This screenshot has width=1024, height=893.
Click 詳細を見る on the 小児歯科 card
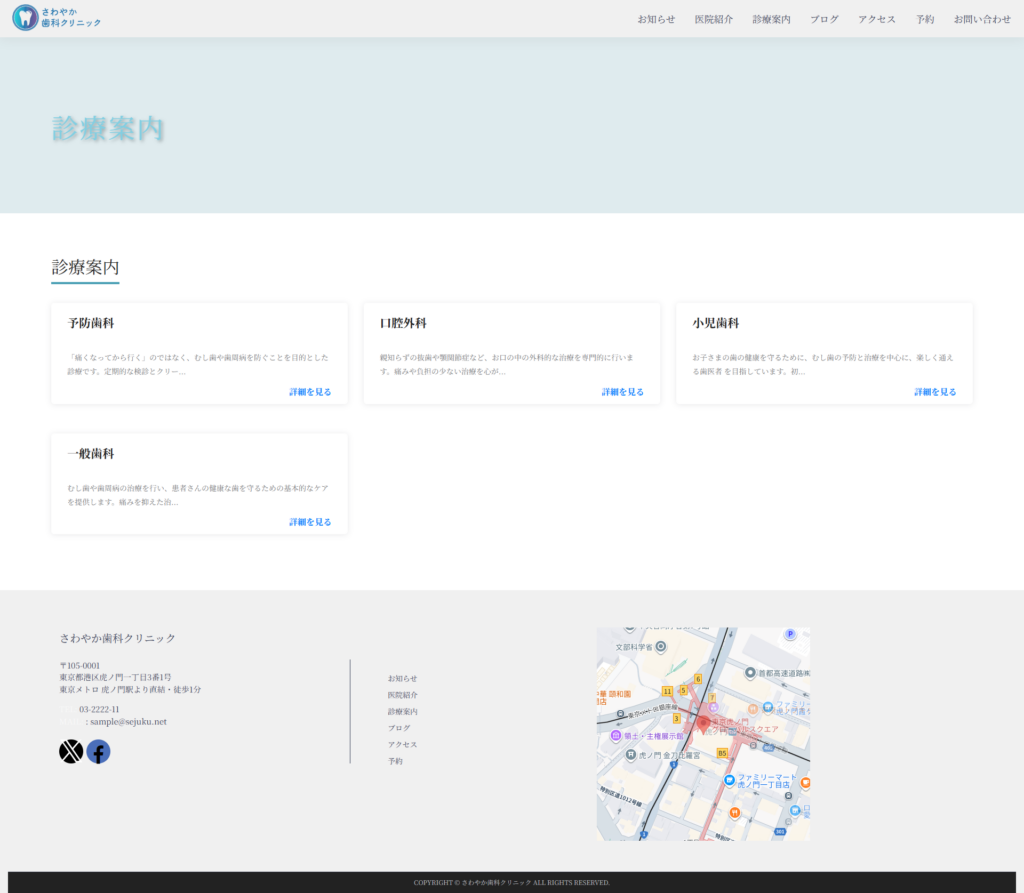(x=935, y=392)
